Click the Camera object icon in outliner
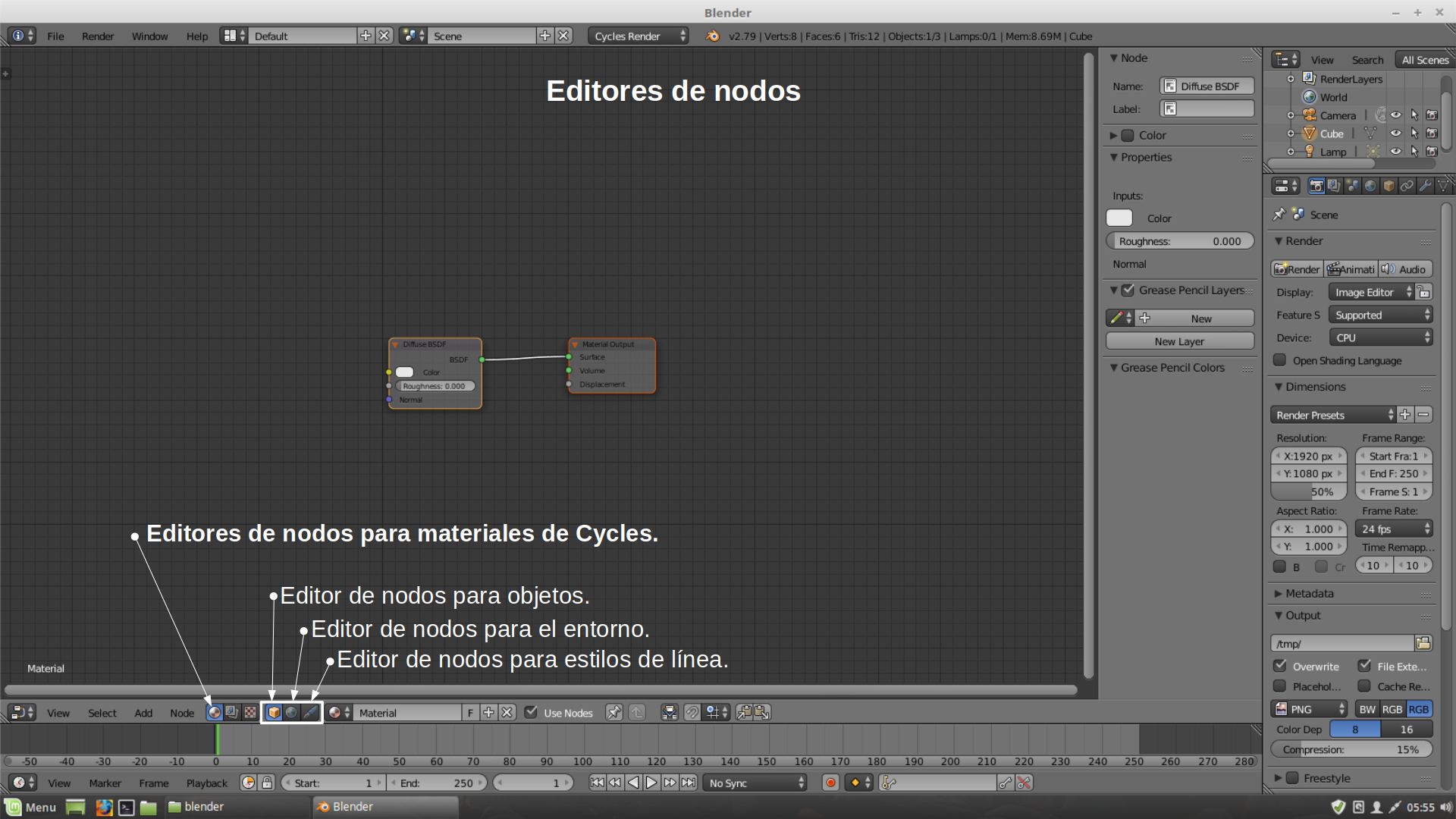Image resolution: width=1456 pixels, height=819 pixels. [1310, 115]
